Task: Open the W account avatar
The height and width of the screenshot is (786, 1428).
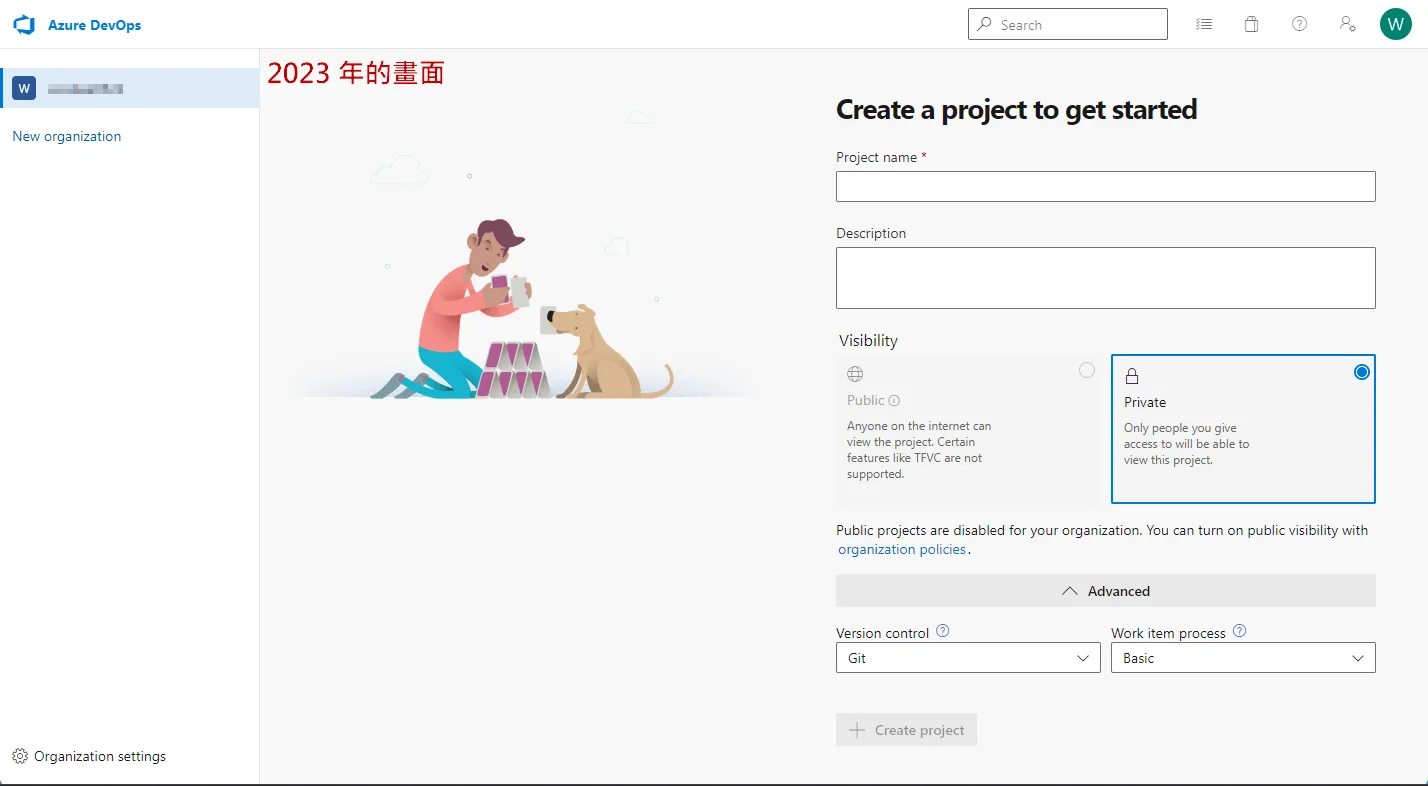Action: pyautogui.click(x=1396, y=24)
